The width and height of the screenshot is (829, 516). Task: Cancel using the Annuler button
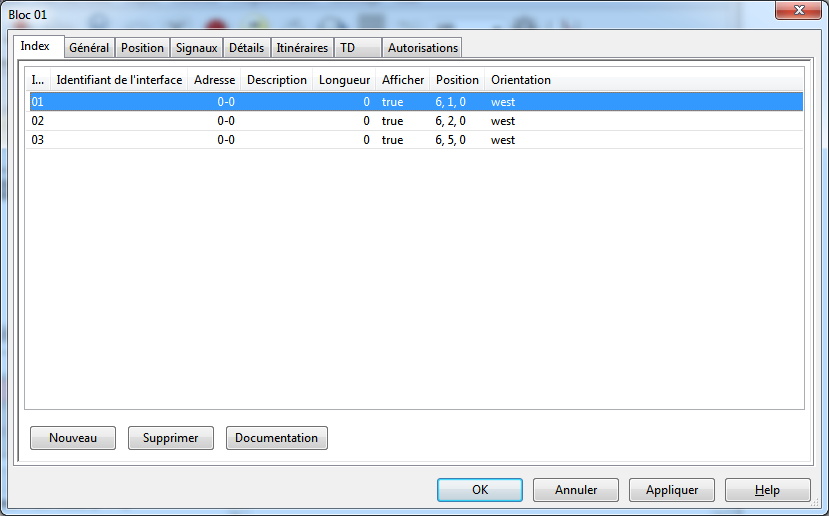coord(575,490)
